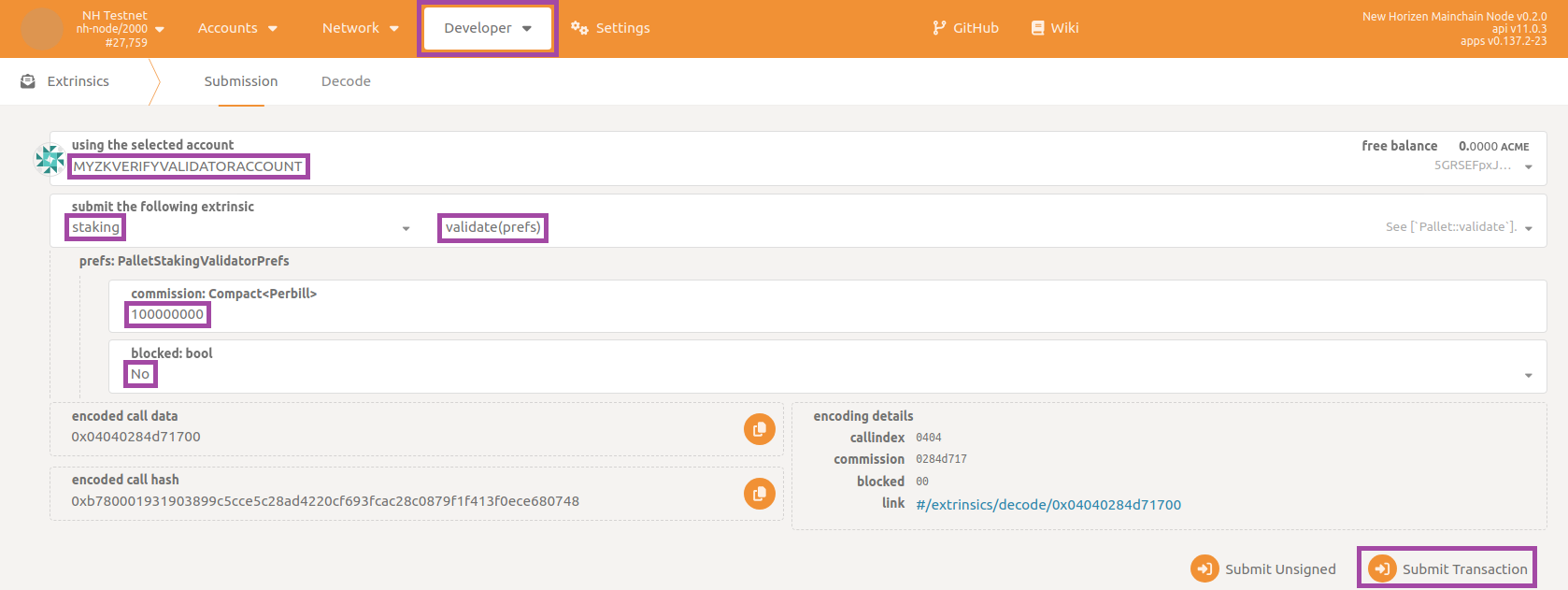Viewport: 1568px width, 590px height.
Task: Click the Settings gears icon
Action: click(x=579, y=28)
